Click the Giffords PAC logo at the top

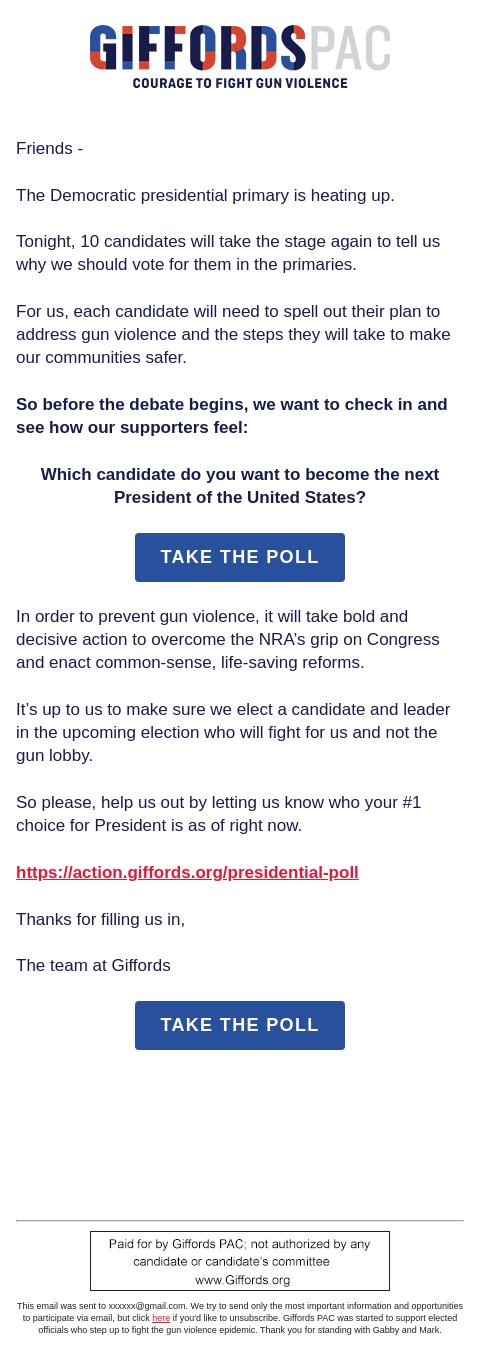pos(240,57)
